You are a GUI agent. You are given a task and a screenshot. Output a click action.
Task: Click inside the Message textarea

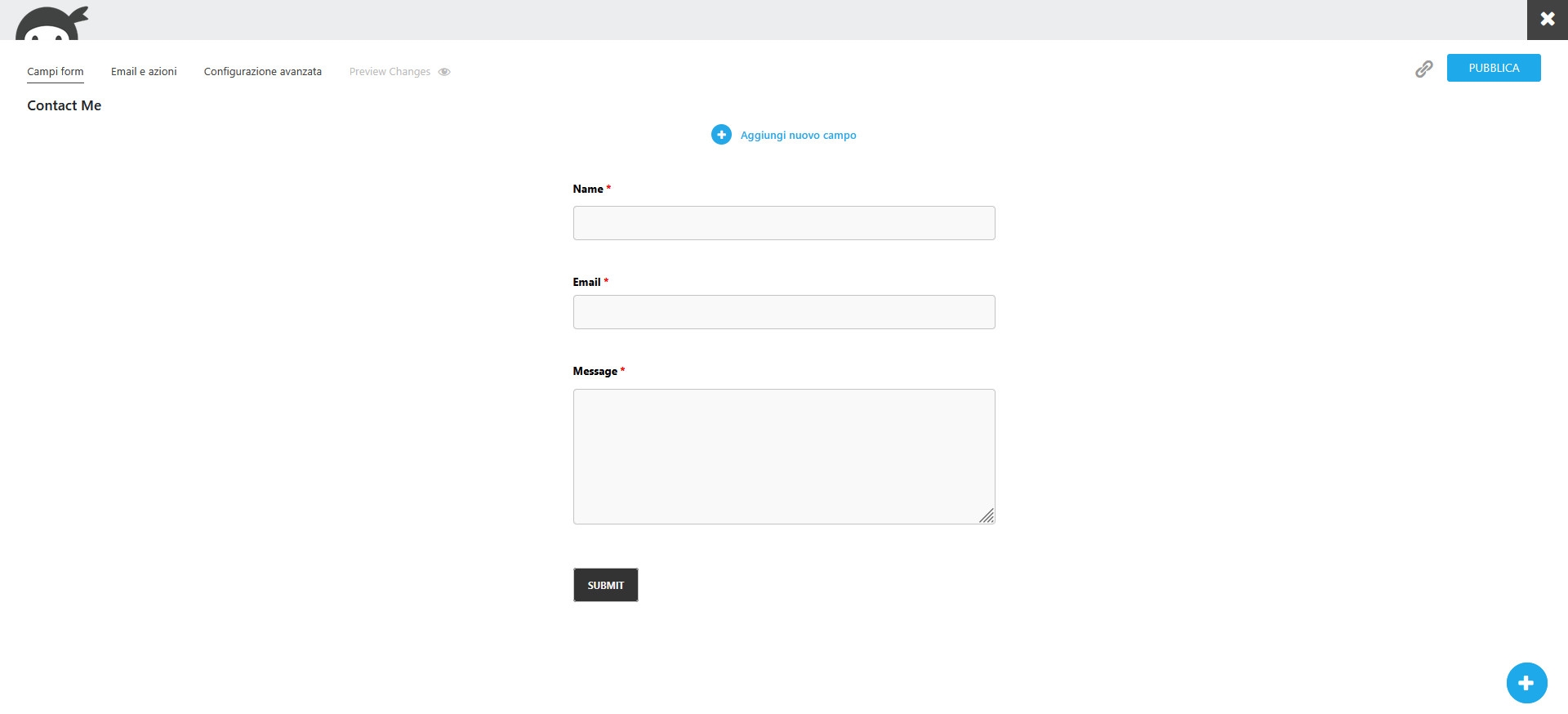[784, 457]
